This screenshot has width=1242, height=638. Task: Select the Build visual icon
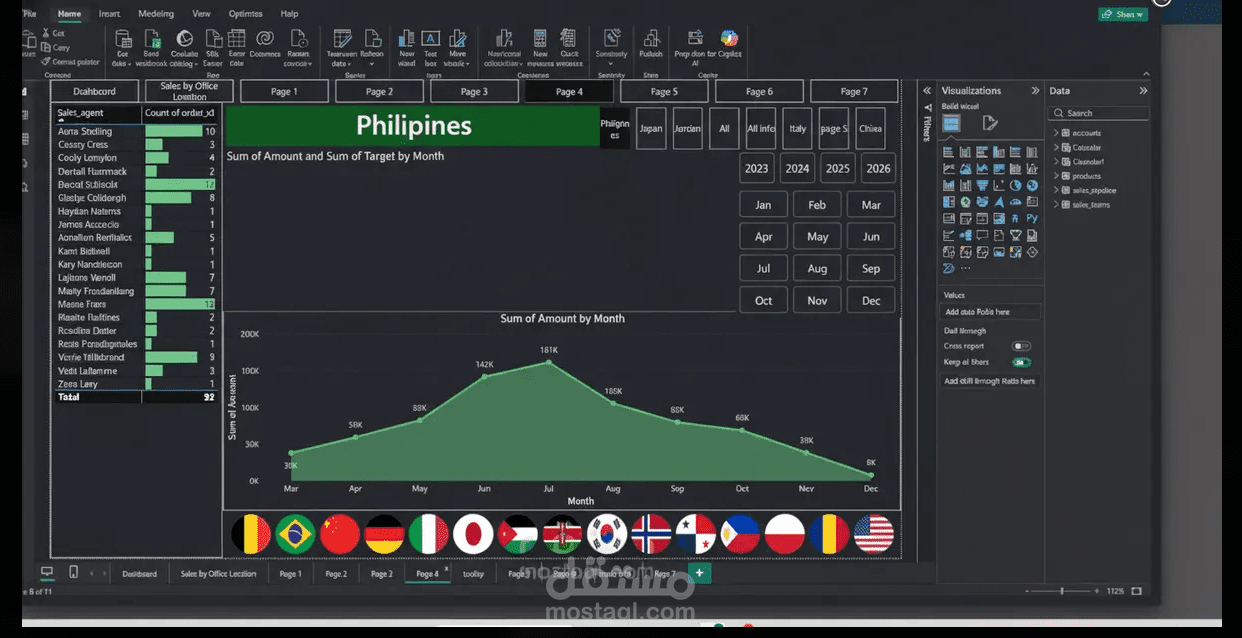pos(951,123)
